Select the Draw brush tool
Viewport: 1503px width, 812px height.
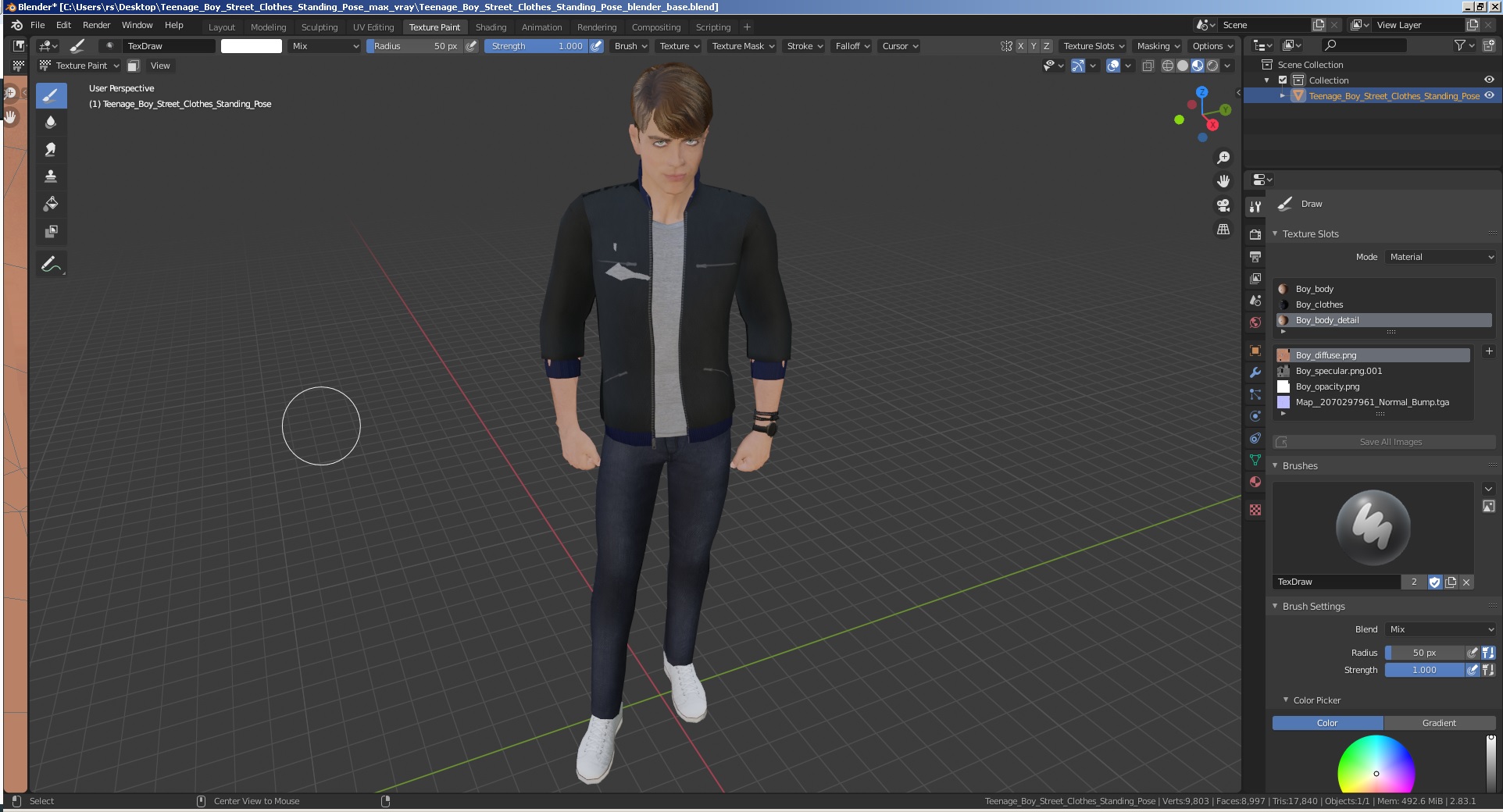coord(51,96)
